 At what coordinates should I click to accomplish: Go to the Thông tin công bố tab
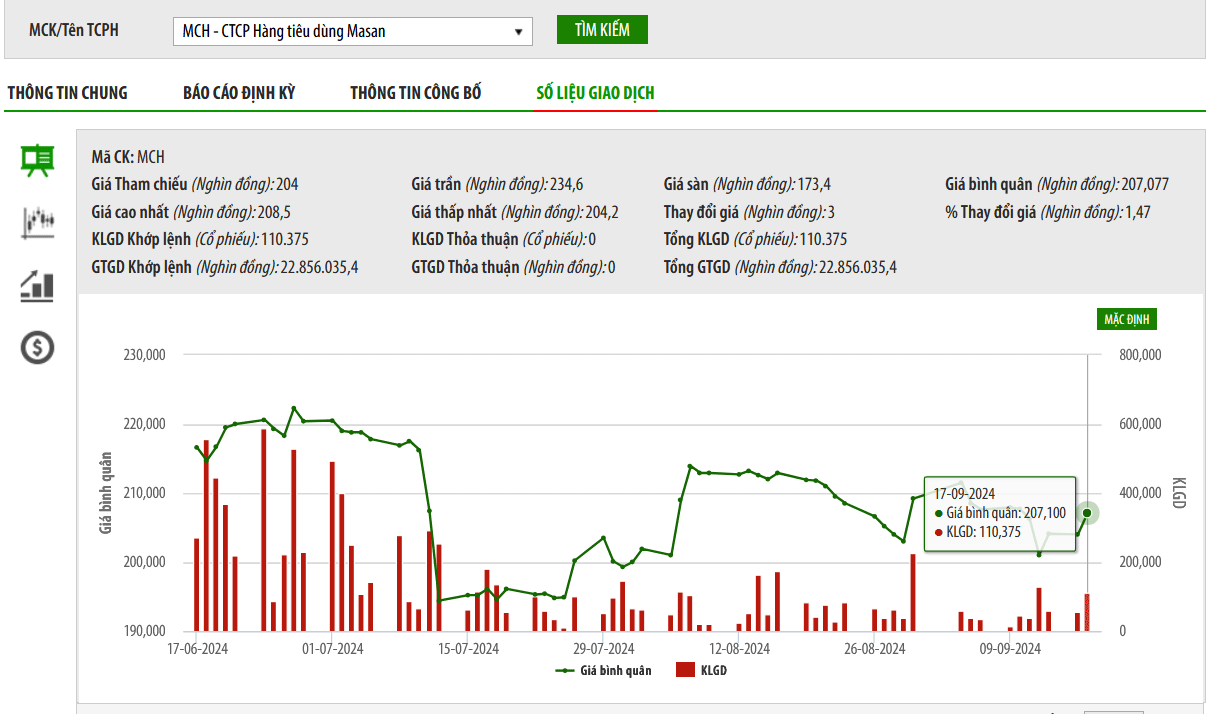(416, 93)
